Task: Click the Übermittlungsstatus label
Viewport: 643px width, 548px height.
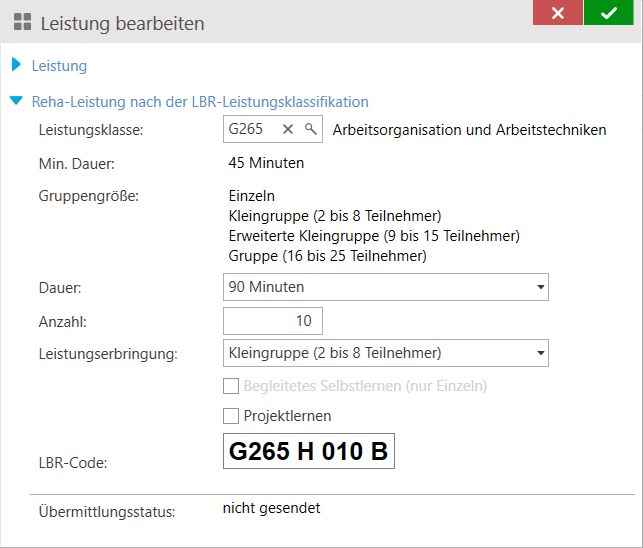Action: point(107,512)
